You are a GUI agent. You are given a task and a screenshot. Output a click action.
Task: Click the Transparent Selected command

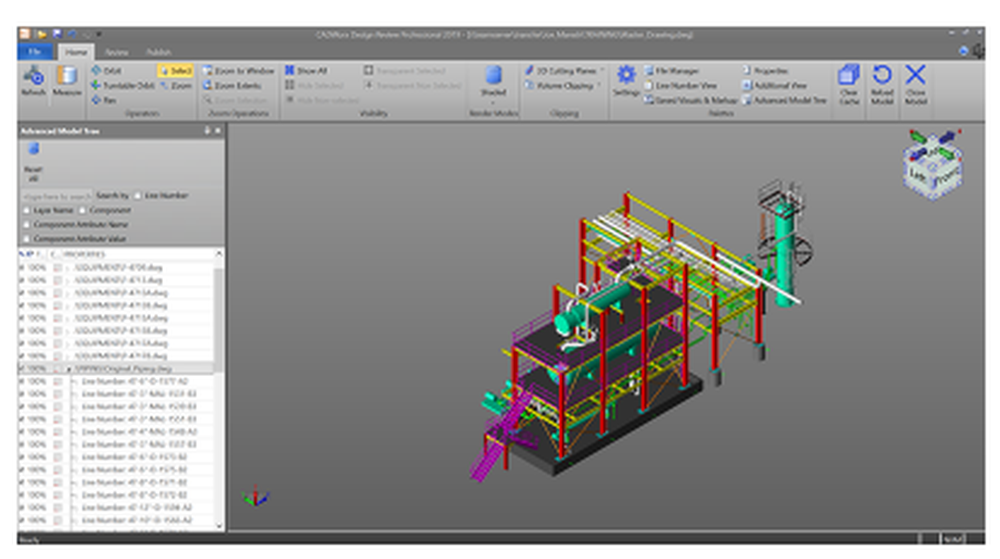(x=404, y=71)
